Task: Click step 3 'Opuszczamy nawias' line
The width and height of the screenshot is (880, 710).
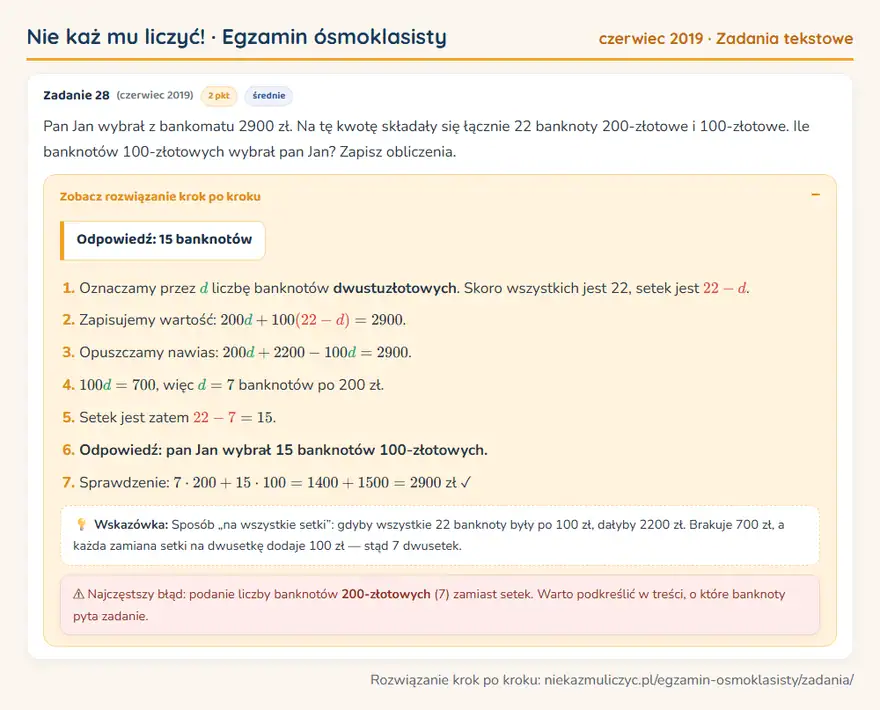Action: tap(237, 352)
